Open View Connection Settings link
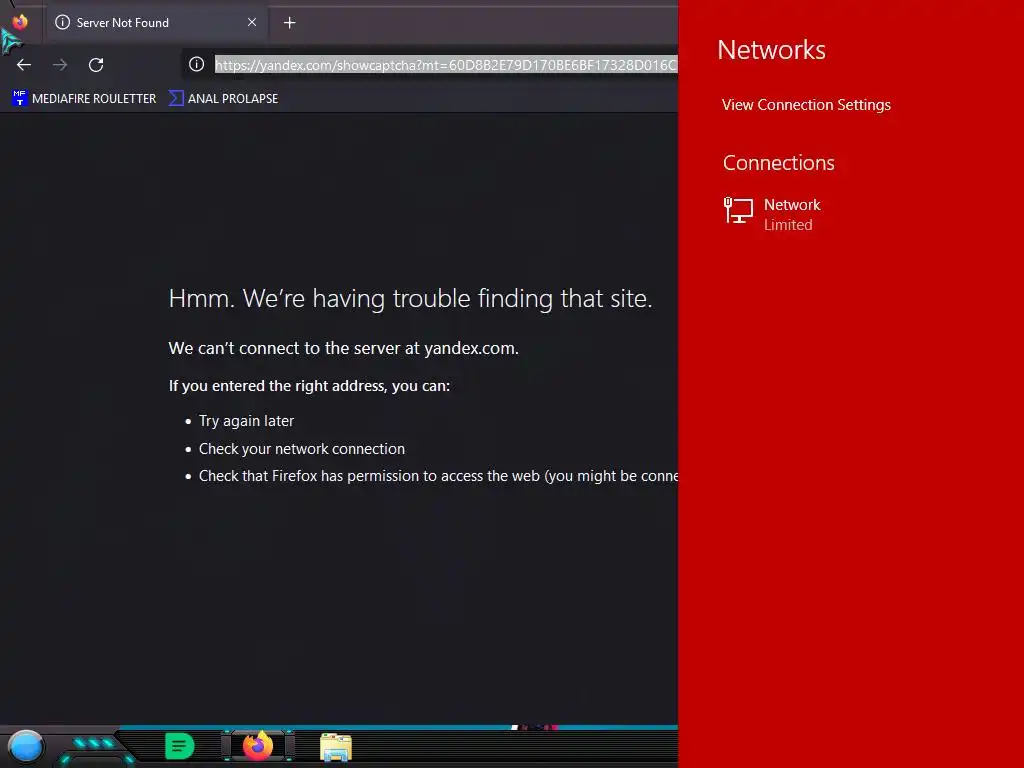The height and width of the screenshot is (768, 1024). pyautogui.click(x=806, y=105)
